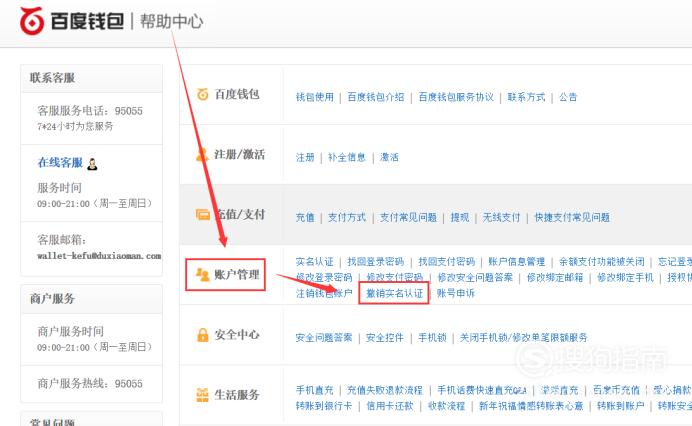The width and height of the screenshot is (692, 426).
Task: Open the 收款流程 link
Action: tap(446, 406)
